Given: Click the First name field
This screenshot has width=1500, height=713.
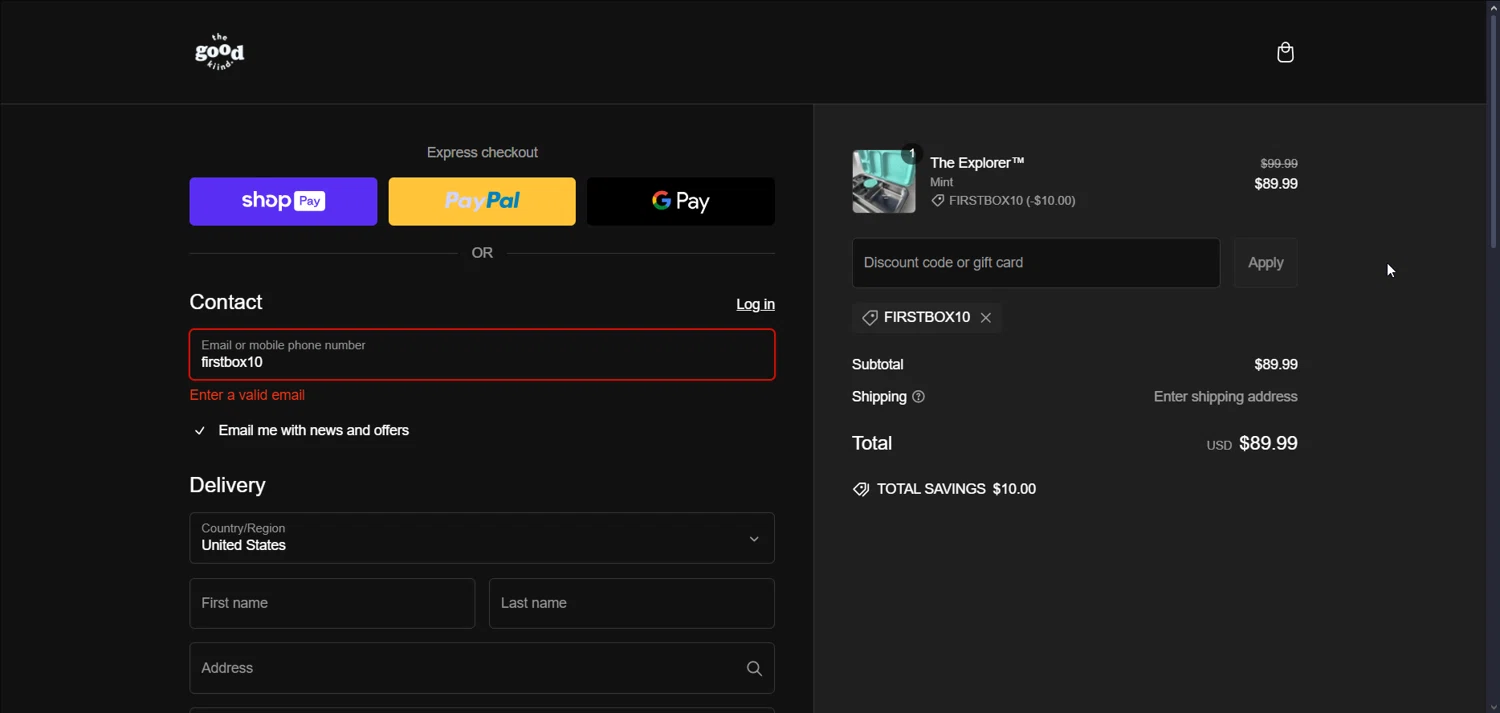Looking at the screenshot, I should pos(332,603).
